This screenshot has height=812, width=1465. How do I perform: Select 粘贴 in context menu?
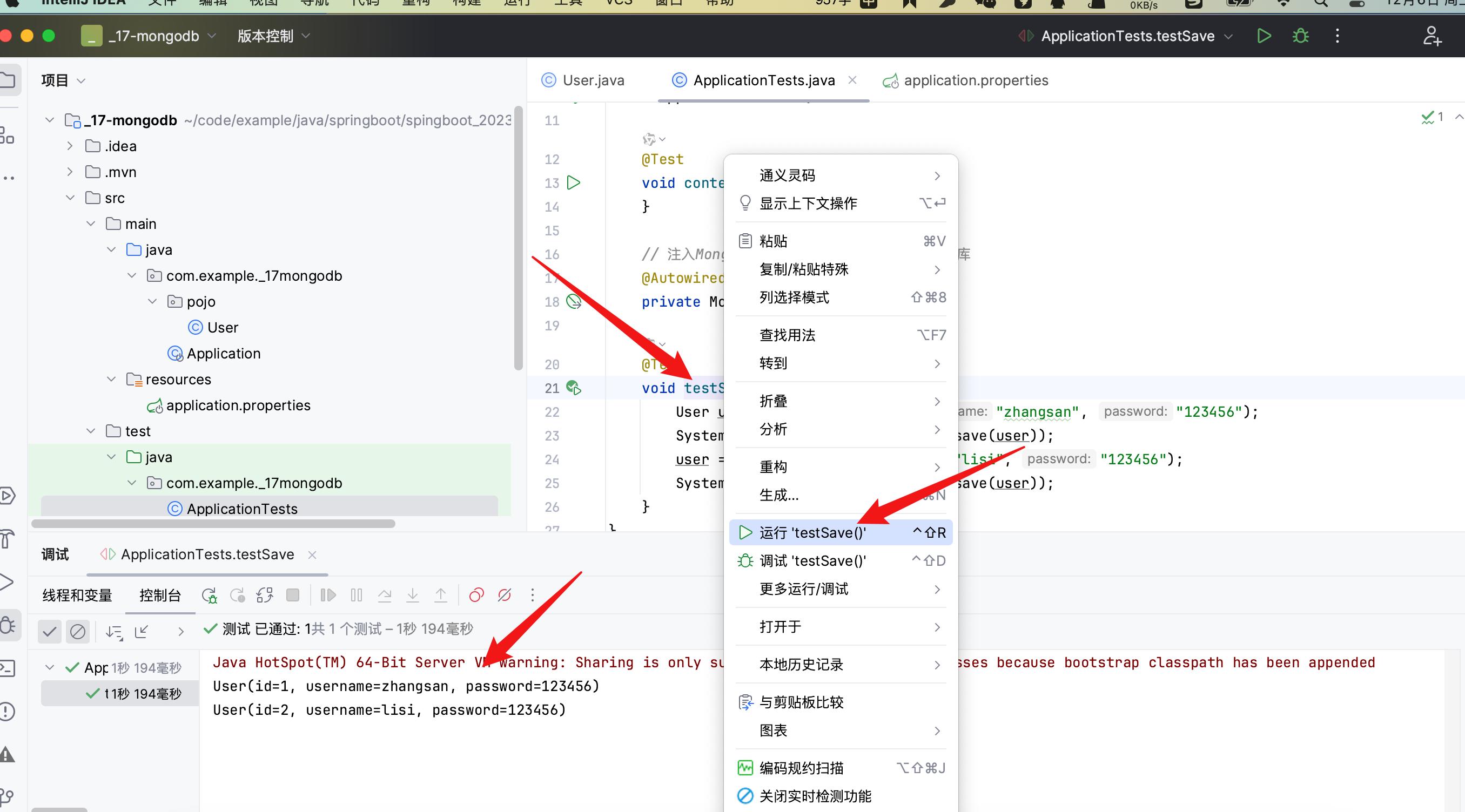(x=841, y=241)
